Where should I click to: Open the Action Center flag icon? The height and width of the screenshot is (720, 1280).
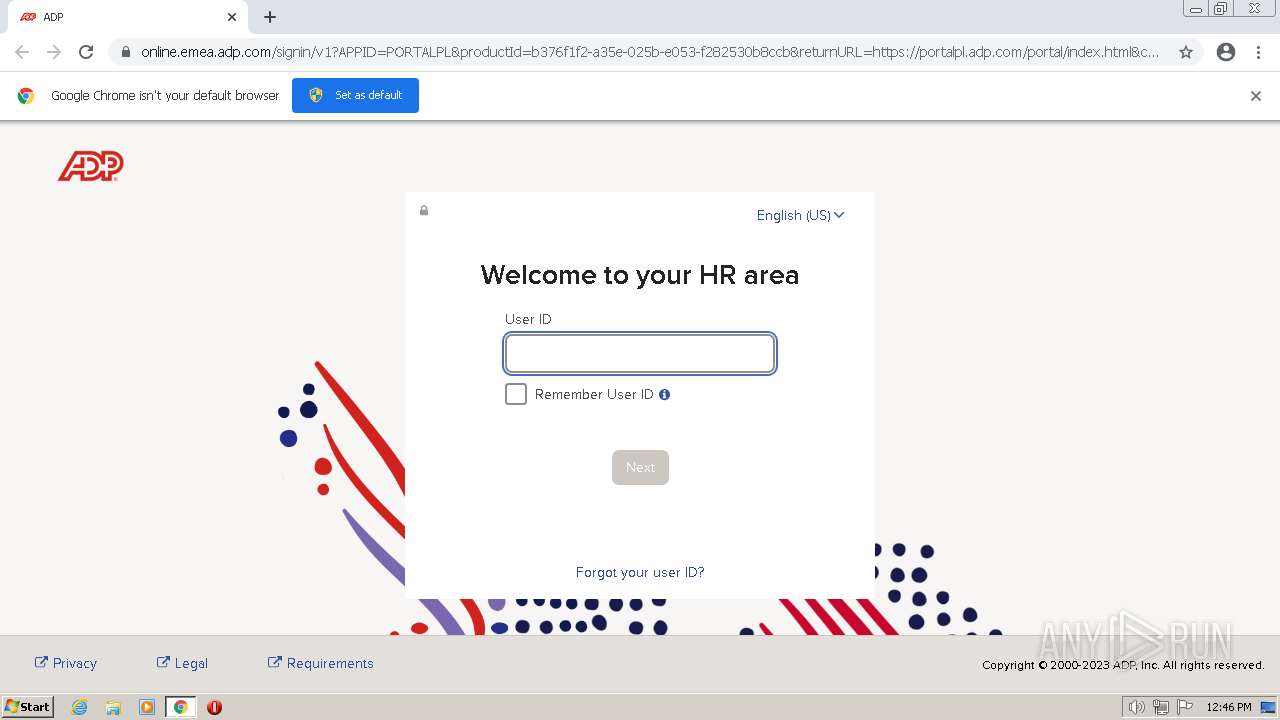click(1185, 707)
